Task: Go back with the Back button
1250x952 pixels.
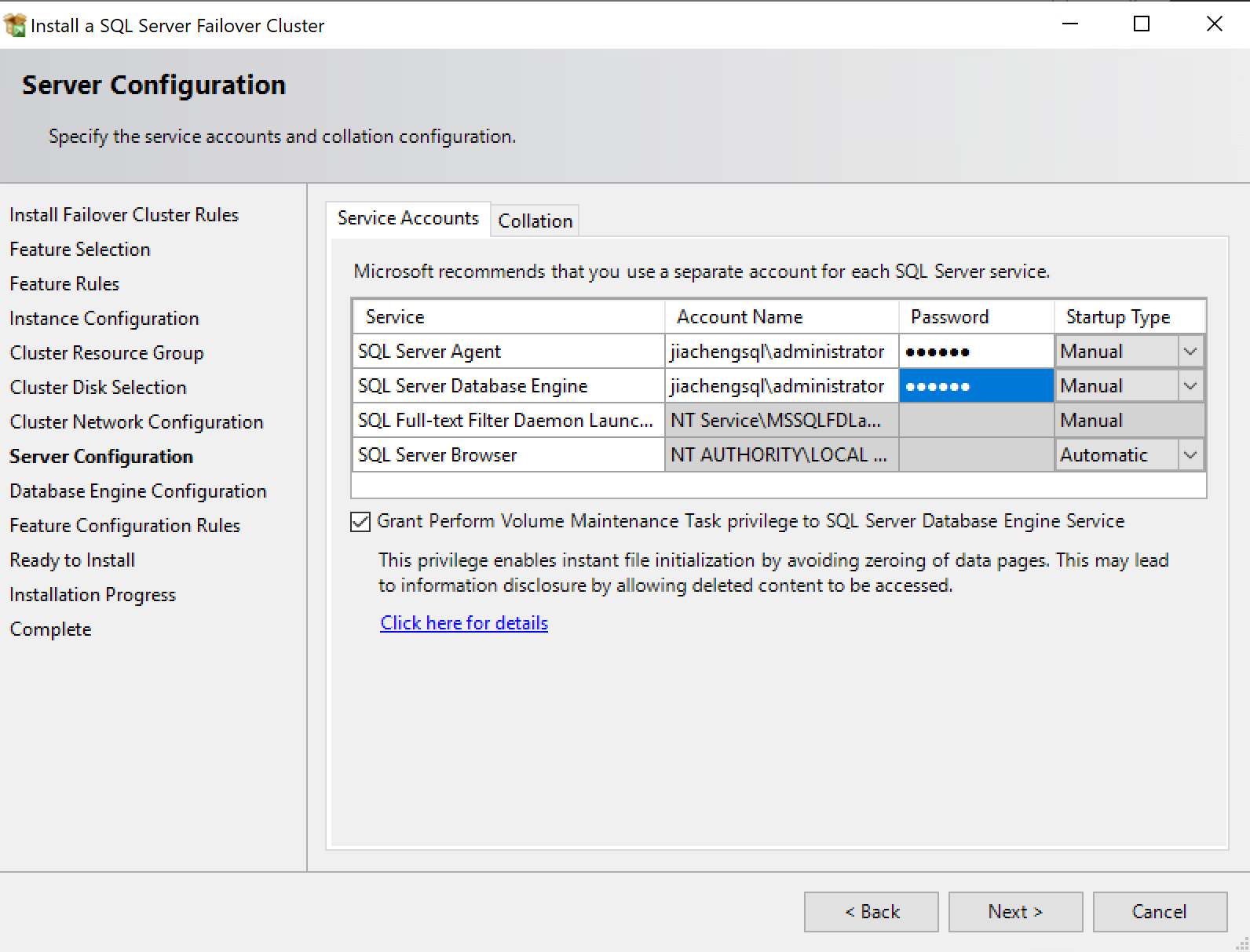Action: tap(871, 911)
